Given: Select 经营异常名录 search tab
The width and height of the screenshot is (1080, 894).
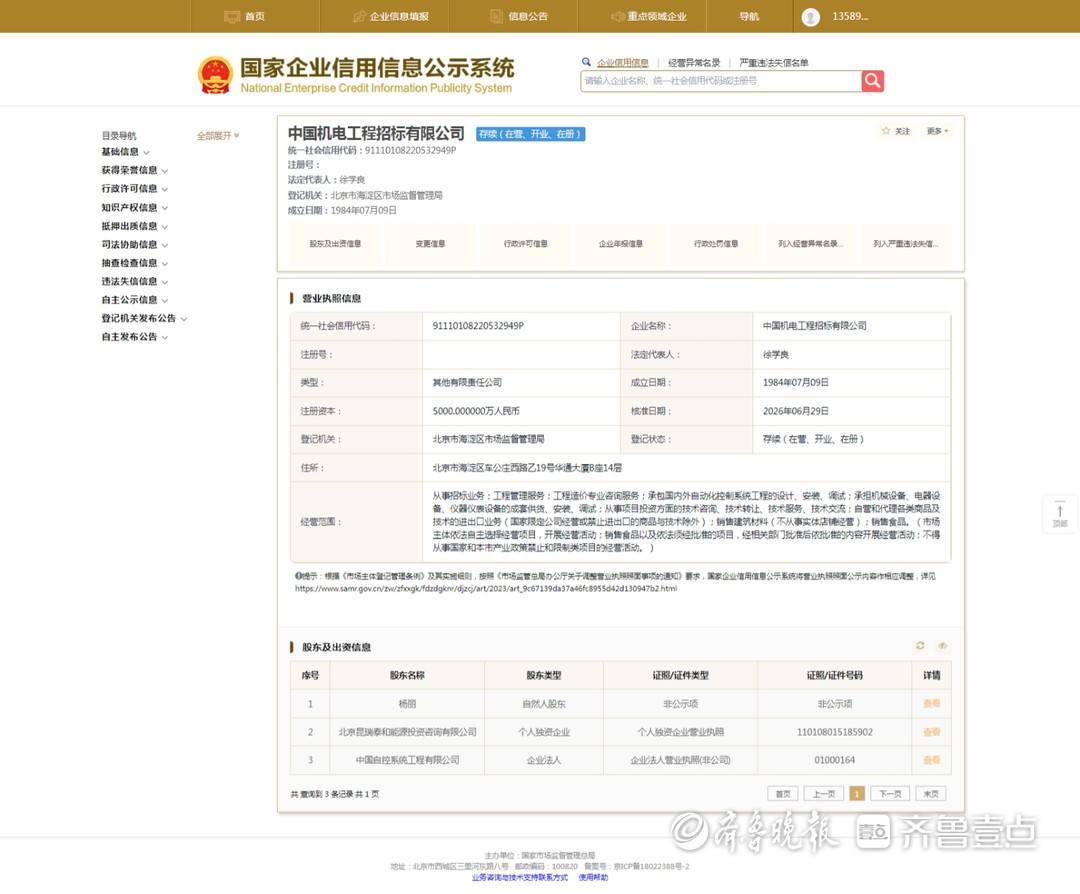Looking at the screenshot, I should click(694, 63).
